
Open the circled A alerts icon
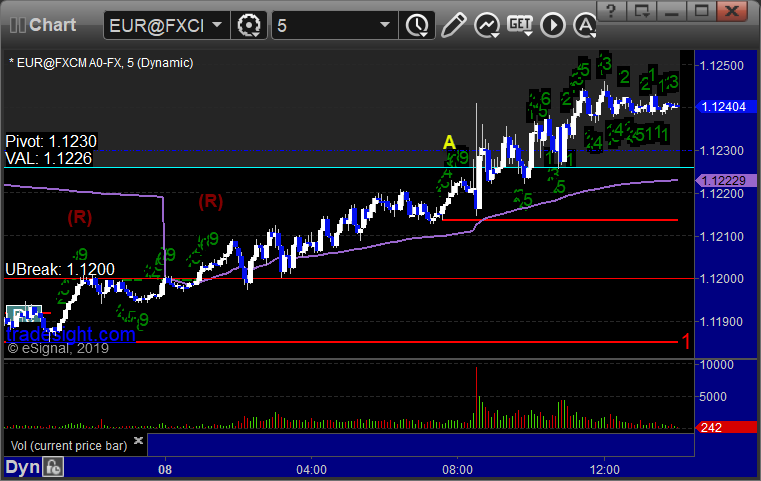[x=585, y=25]
